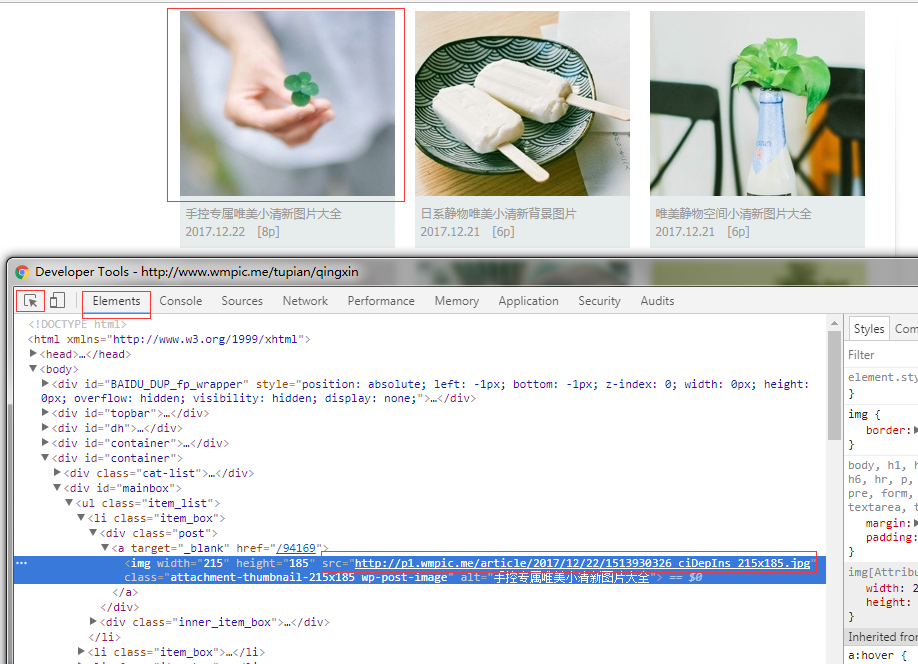Open the Sources tab
Image resolution: width=918 pixels, height=664 pixels.
pyautogui.click(x=242, y=301)
